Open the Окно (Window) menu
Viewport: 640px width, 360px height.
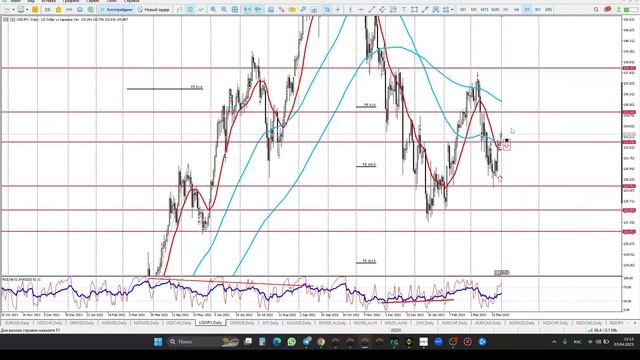click(x=111, y=1)
